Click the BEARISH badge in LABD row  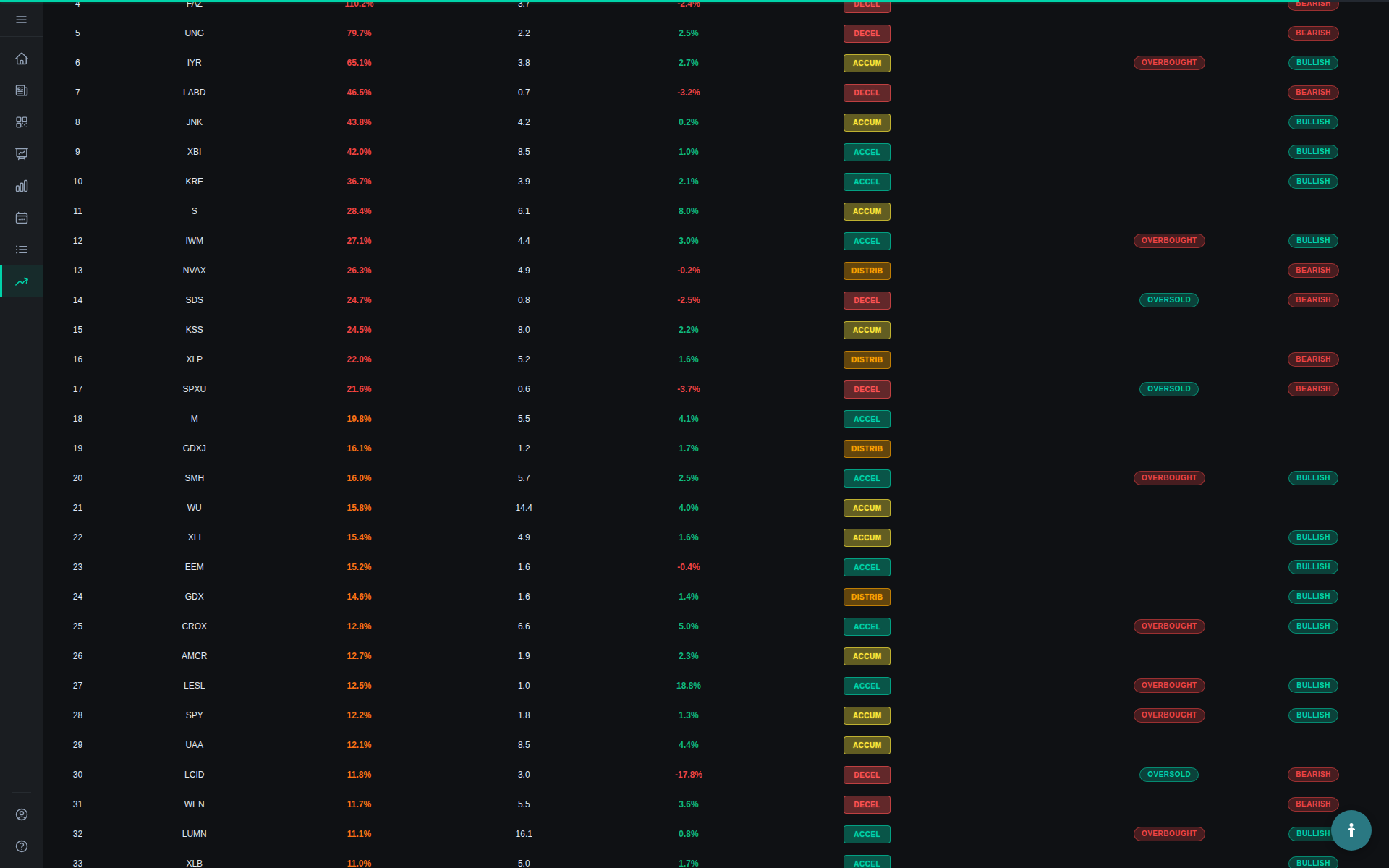[1313, 93]
